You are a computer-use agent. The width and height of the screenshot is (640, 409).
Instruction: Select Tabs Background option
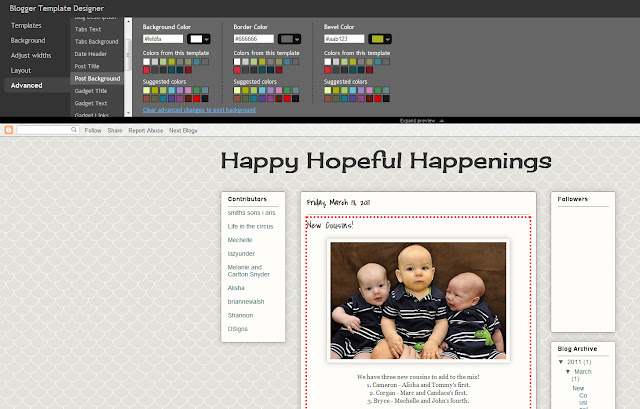(96, 42)
